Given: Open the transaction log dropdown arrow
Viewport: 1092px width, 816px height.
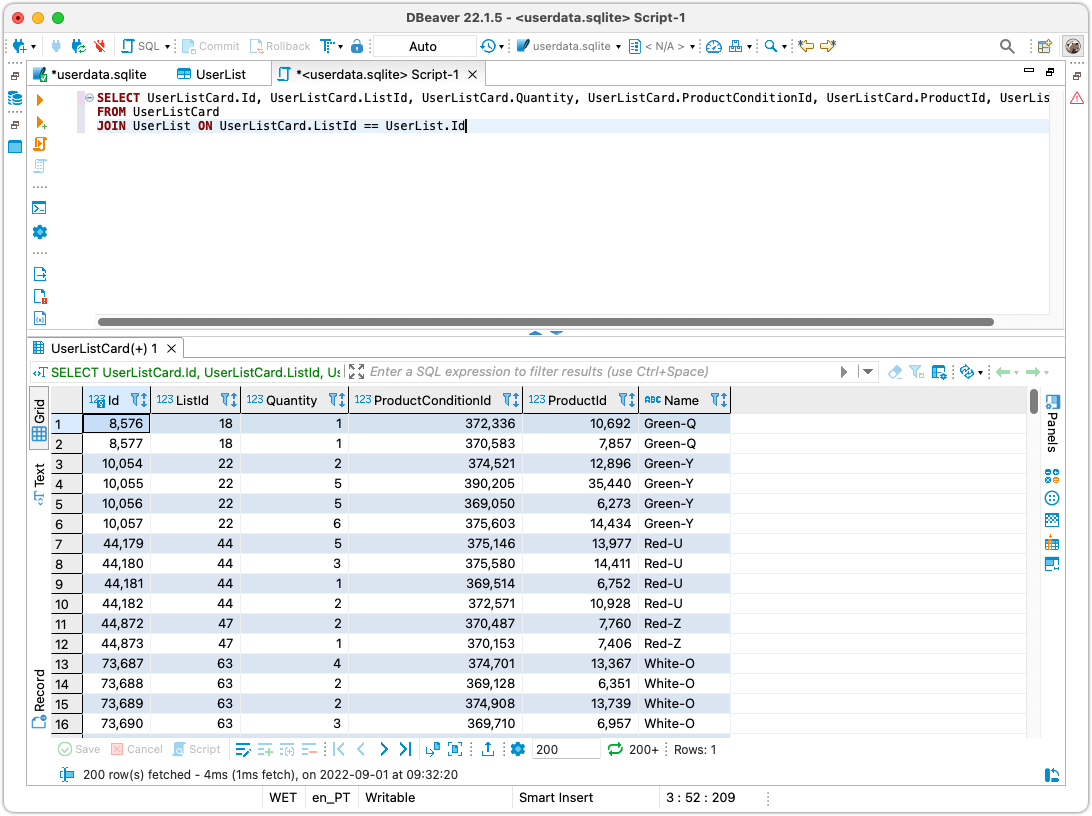Looking at the screenshot, I should (501, 47).
